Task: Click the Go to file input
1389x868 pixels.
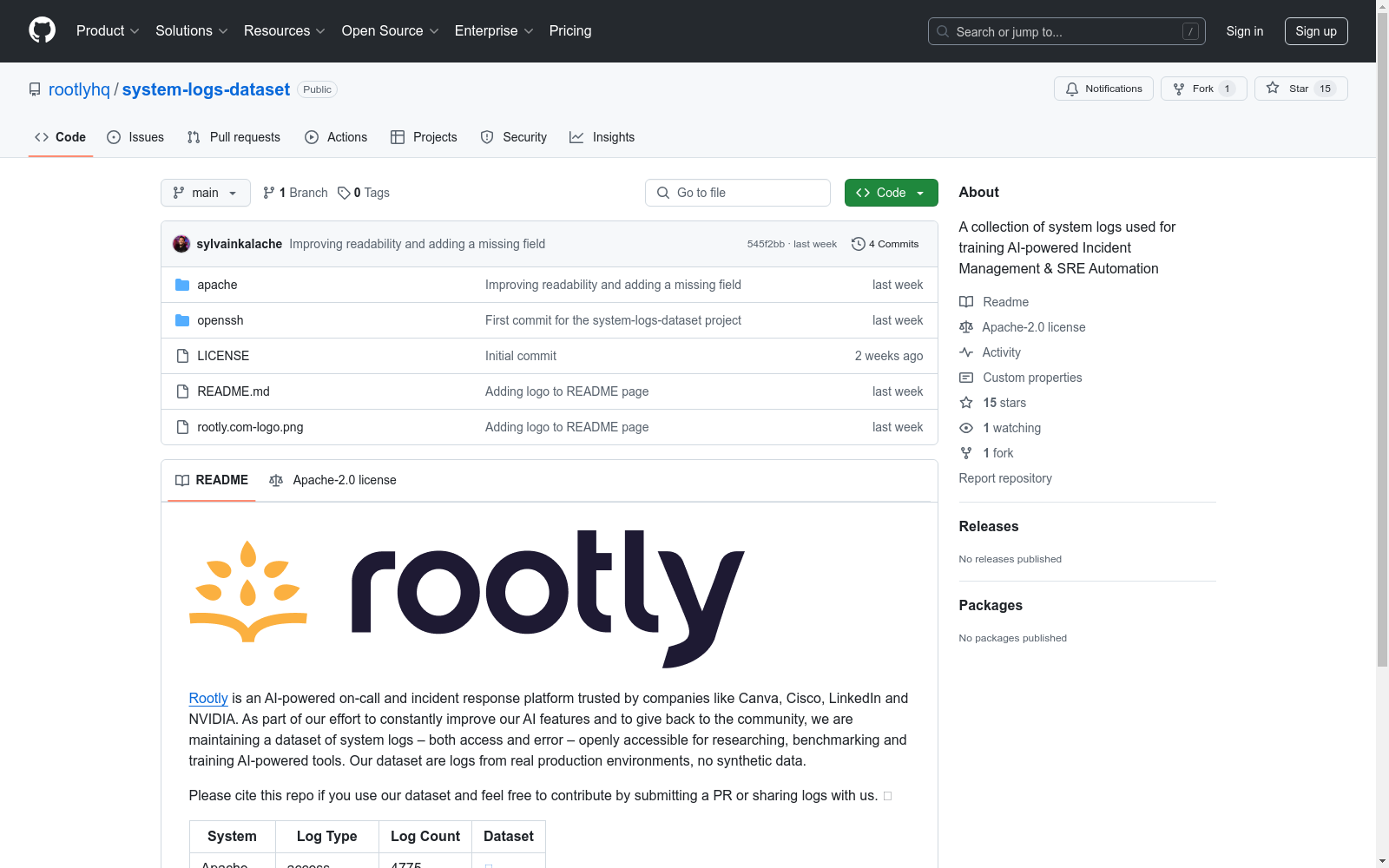Action: click(x=738, y=193)
